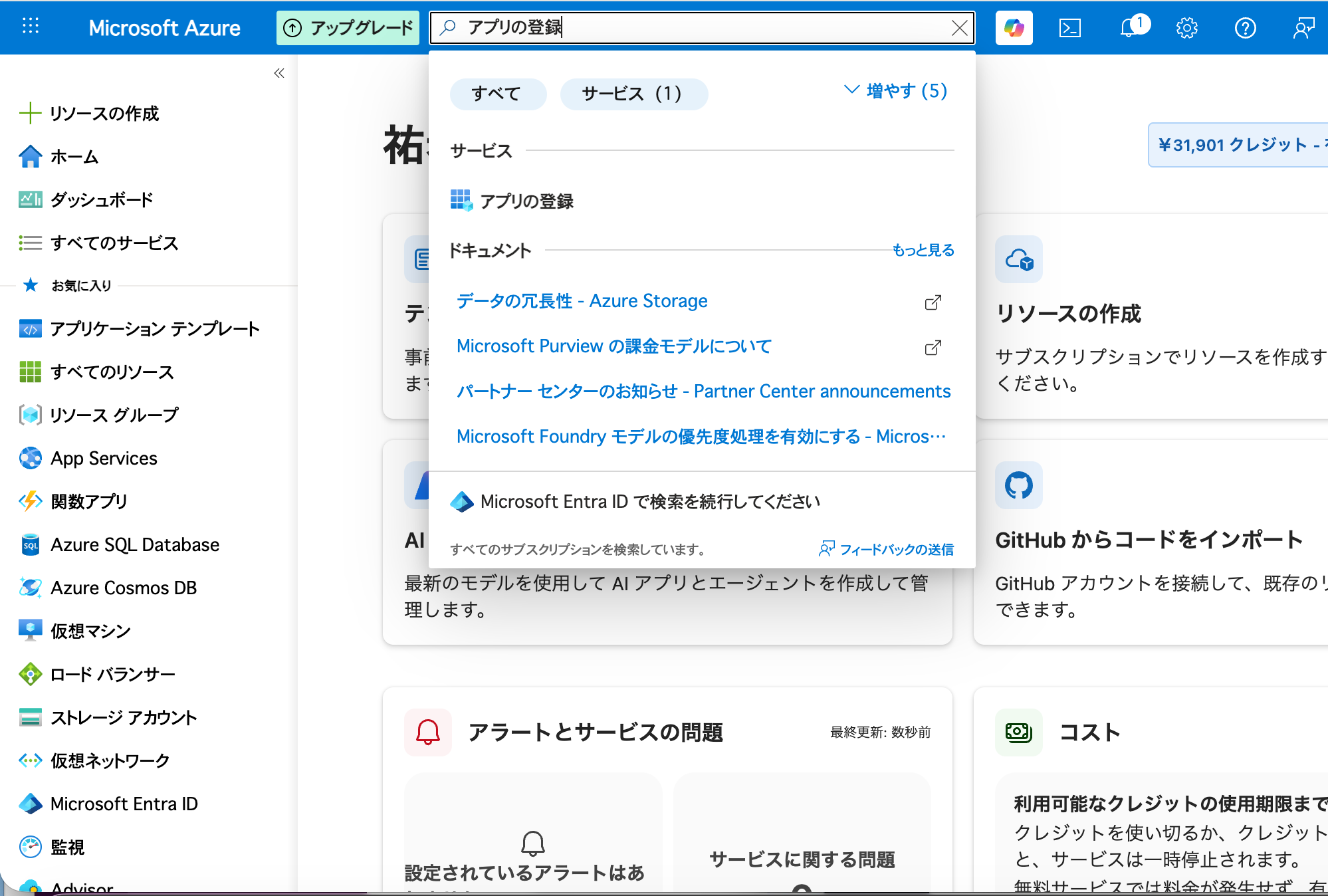This screenshot has width=1328, height=896.
Task: Click the Azure SQL Database icon
Action: pyautogui.click(x=31, y=544)
